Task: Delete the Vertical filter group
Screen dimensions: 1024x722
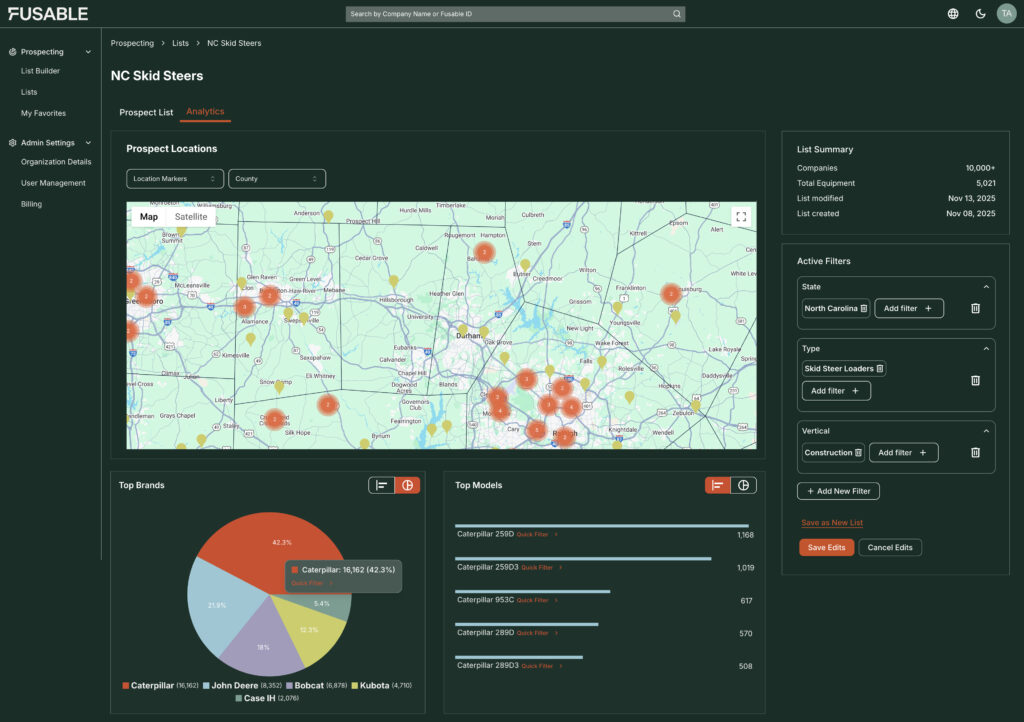Action: pyautogui.click(x=975, y=453)
